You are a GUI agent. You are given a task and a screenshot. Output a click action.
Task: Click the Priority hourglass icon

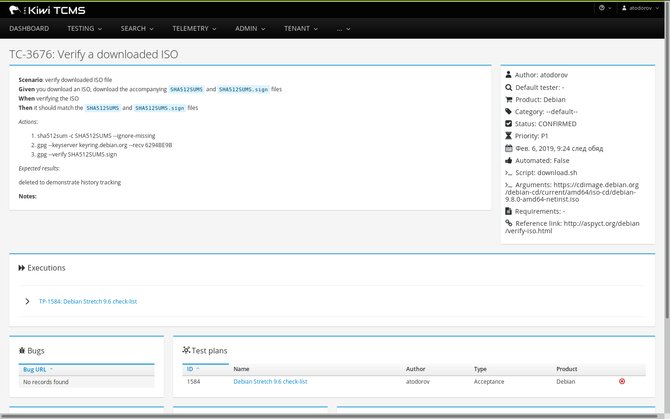coord(508,136)
